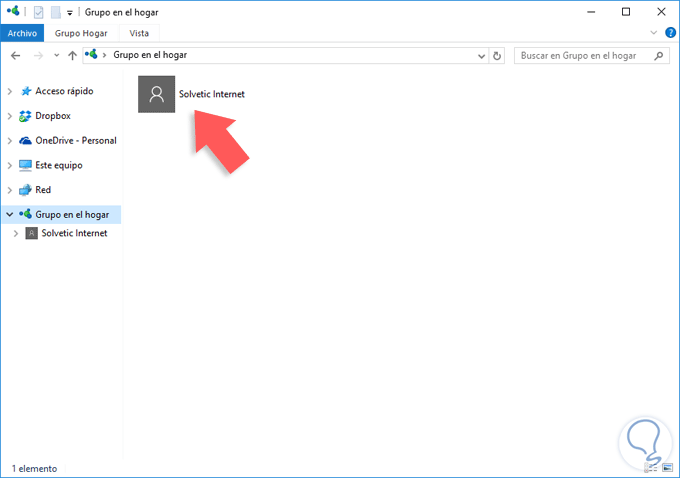Image resolution: width=680 pixels, height=478 pixels.
Task: Expand the Este equipo tree node
Action: (10, 165)
